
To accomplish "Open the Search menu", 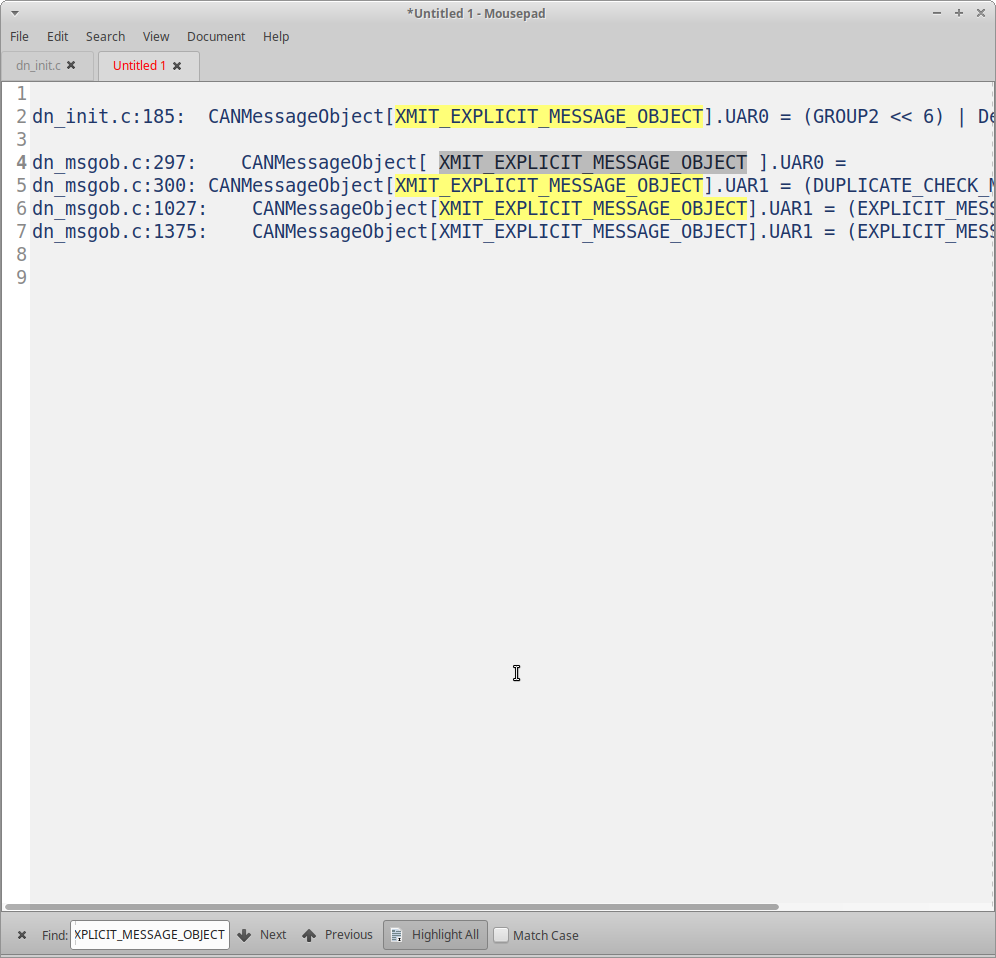I will click(105, 36).
